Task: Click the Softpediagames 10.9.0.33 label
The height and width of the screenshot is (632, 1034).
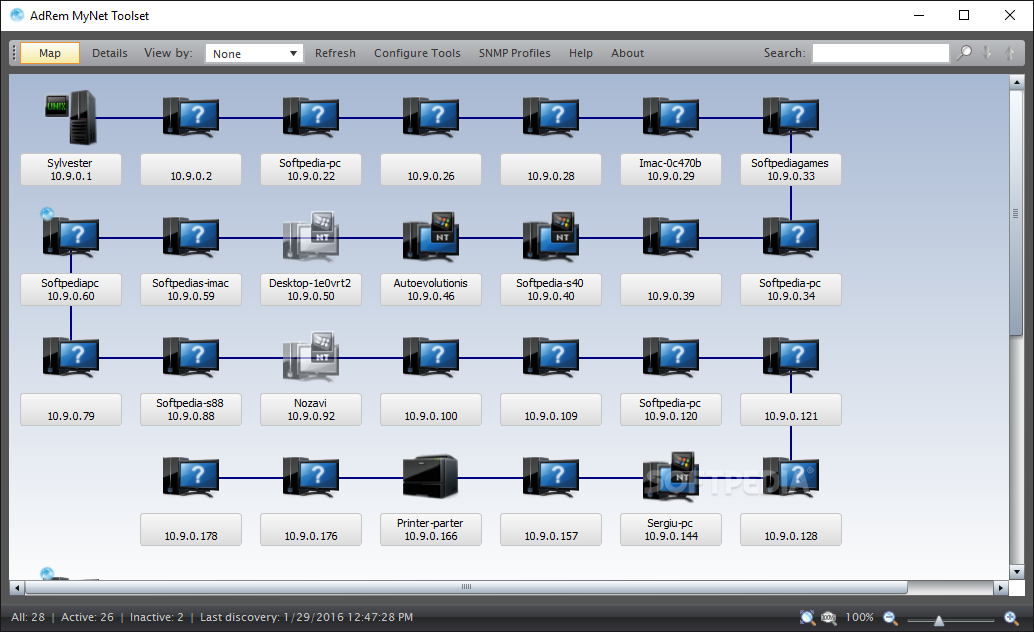Action: (791, 170)
